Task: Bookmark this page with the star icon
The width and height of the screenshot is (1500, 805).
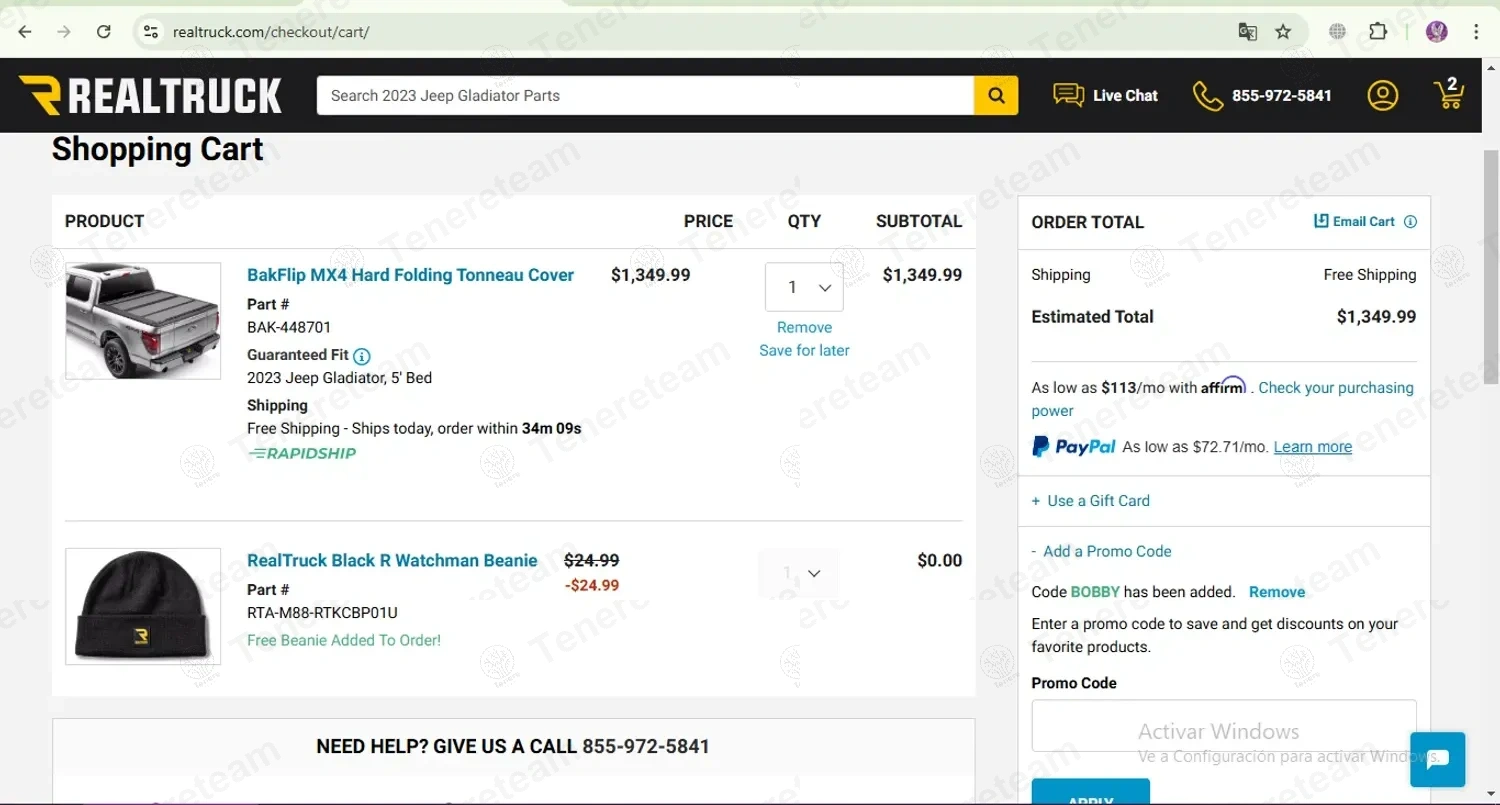Action: point(1283,32)
